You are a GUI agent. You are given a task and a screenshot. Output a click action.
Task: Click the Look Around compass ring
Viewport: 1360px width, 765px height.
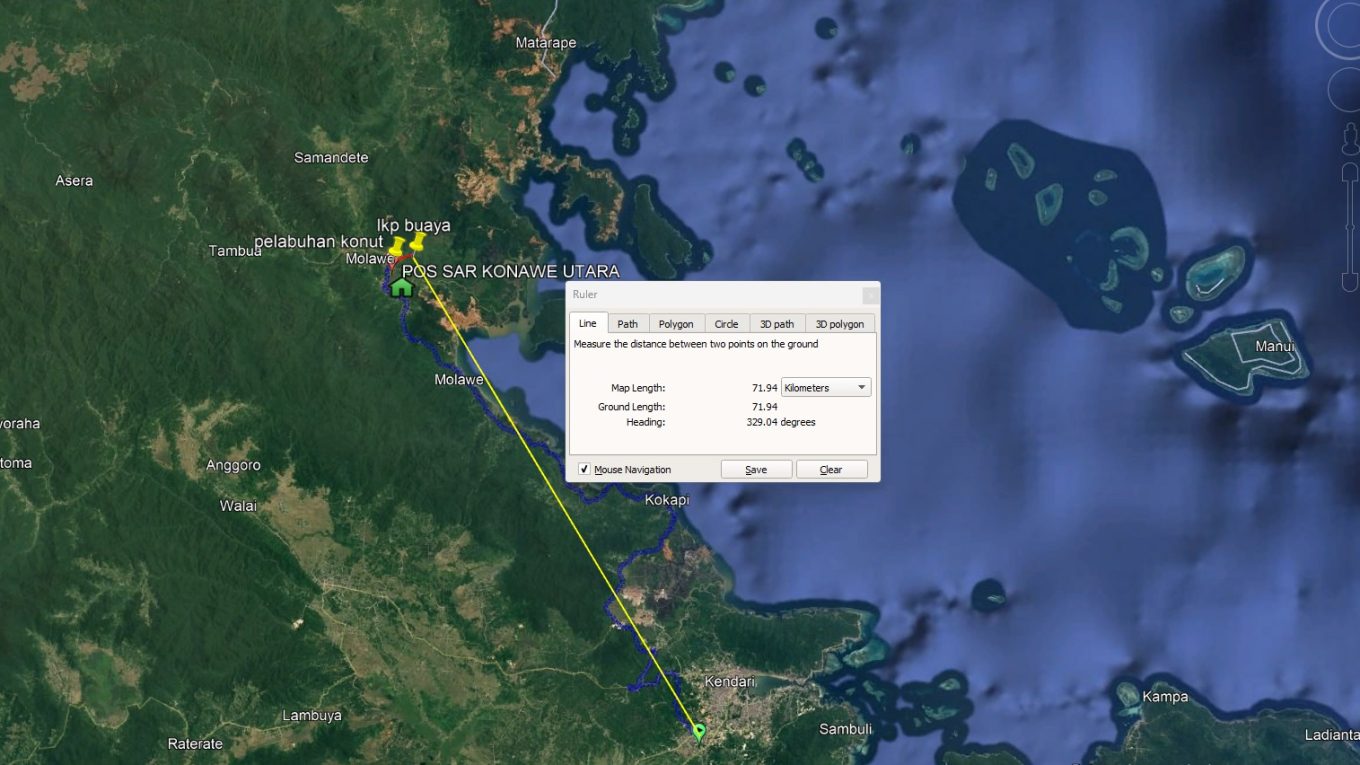click(1346, 28)
